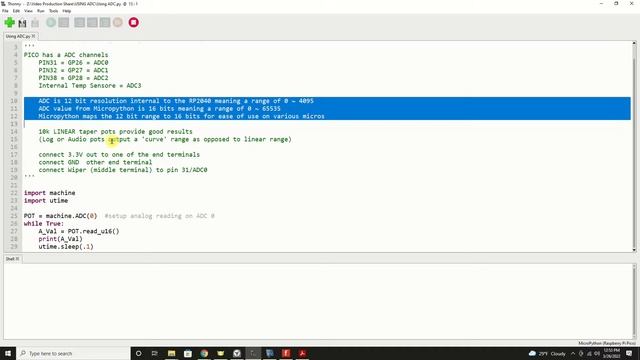Click the line 'import machine'

[49, 193]
